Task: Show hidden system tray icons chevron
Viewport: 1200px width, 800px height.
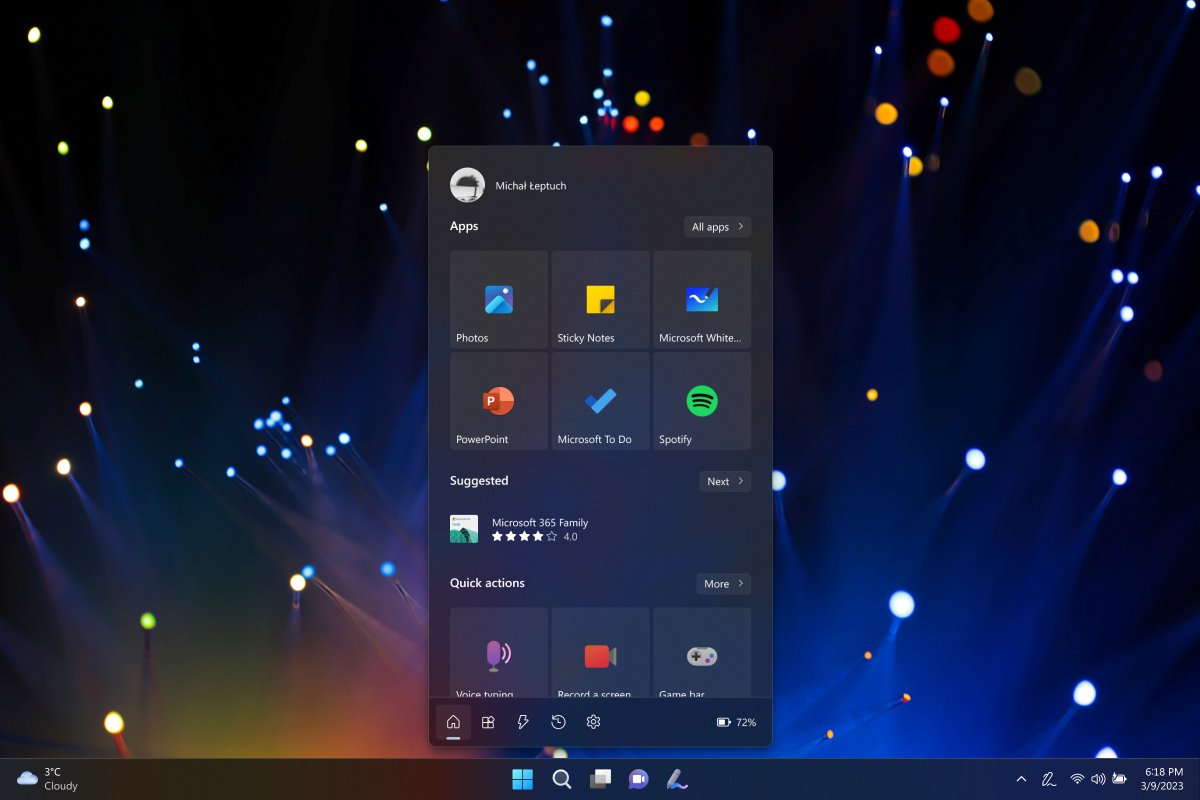Action: click(1021, 779)
